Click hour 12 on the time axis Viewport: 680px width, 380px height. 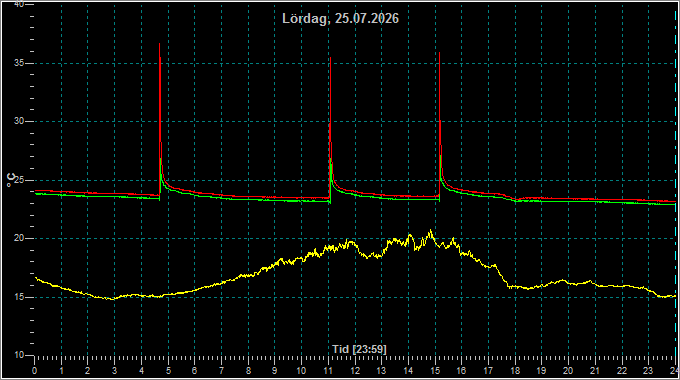click(x=355, y=371)
